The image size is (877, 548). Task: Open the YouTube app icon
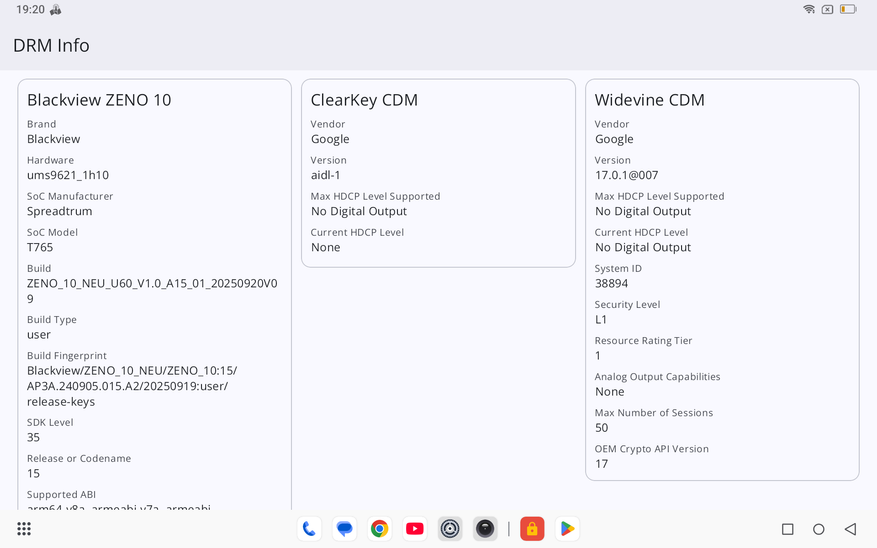(x=415, y=529)
